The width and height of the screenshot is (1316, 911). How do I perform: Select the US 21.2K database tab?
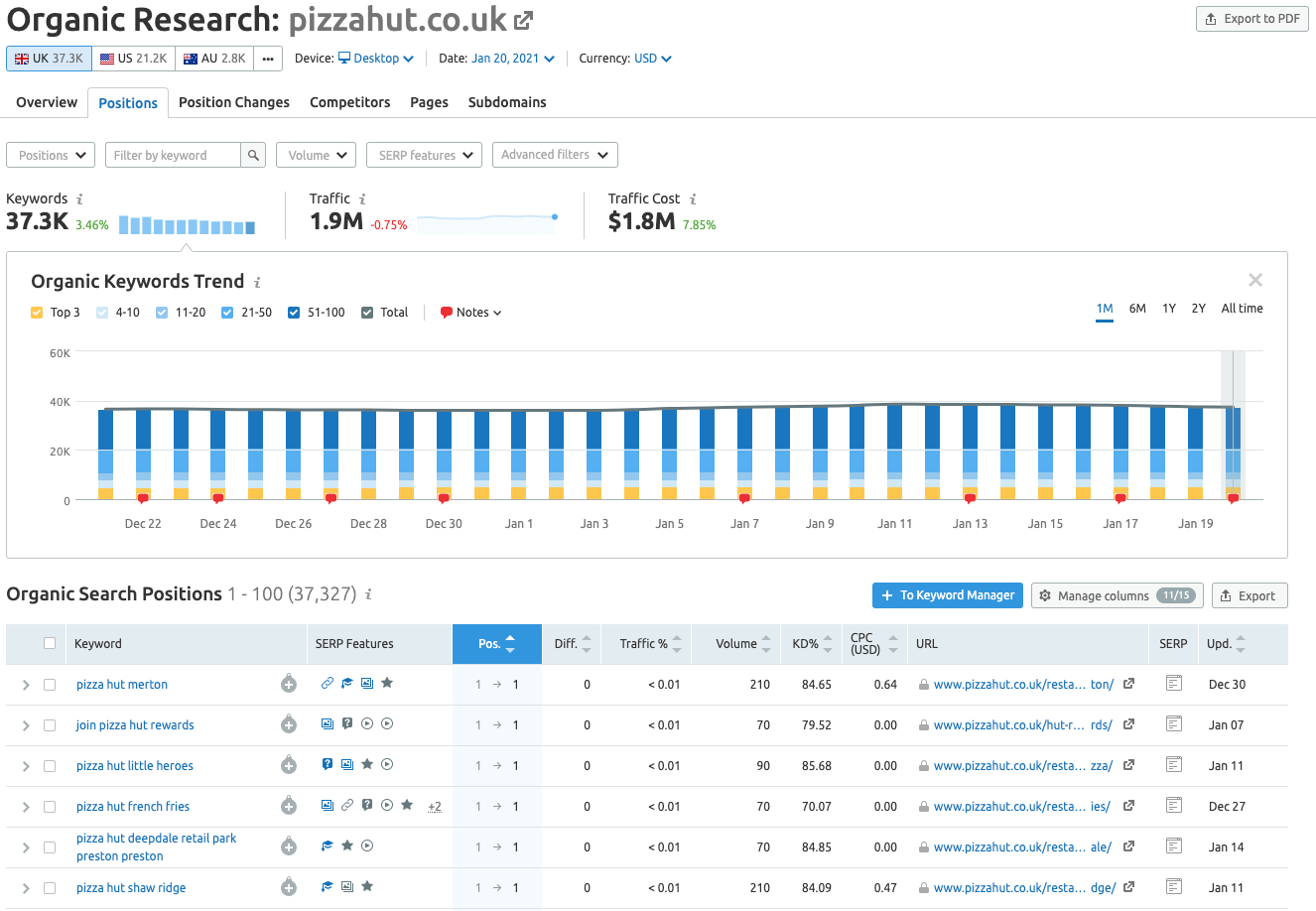pos(134,59)
